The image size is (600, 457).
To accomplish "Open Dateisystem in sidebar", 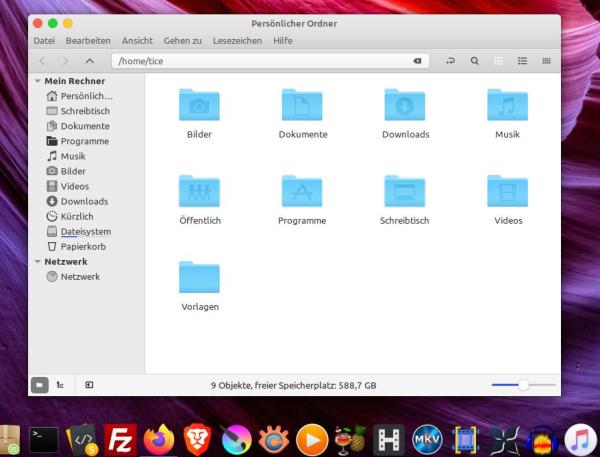I will coord(79,232).
